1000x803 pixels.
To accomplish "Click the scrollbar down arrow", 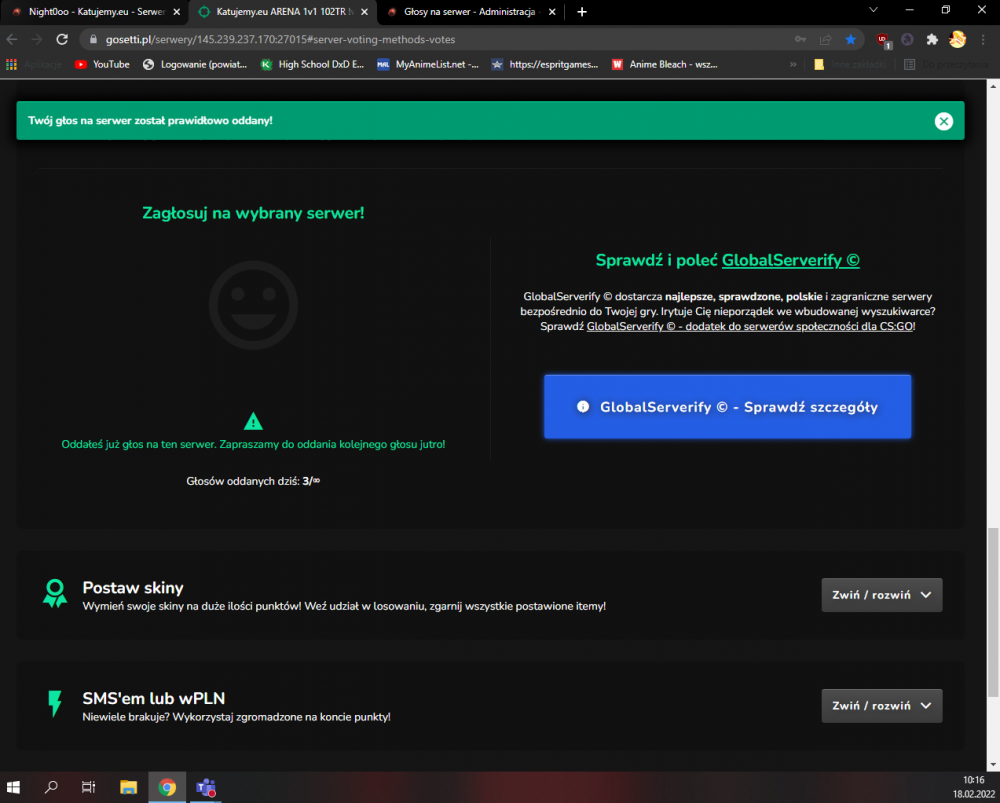I will (x=993, y=764).
